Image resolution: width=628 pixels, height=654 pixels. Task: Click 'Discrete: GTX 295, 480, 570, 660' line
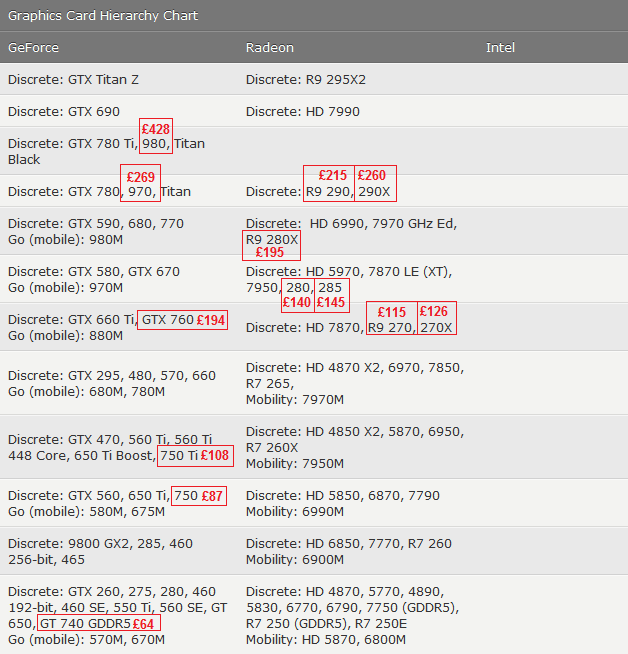[x=112, y=375]
